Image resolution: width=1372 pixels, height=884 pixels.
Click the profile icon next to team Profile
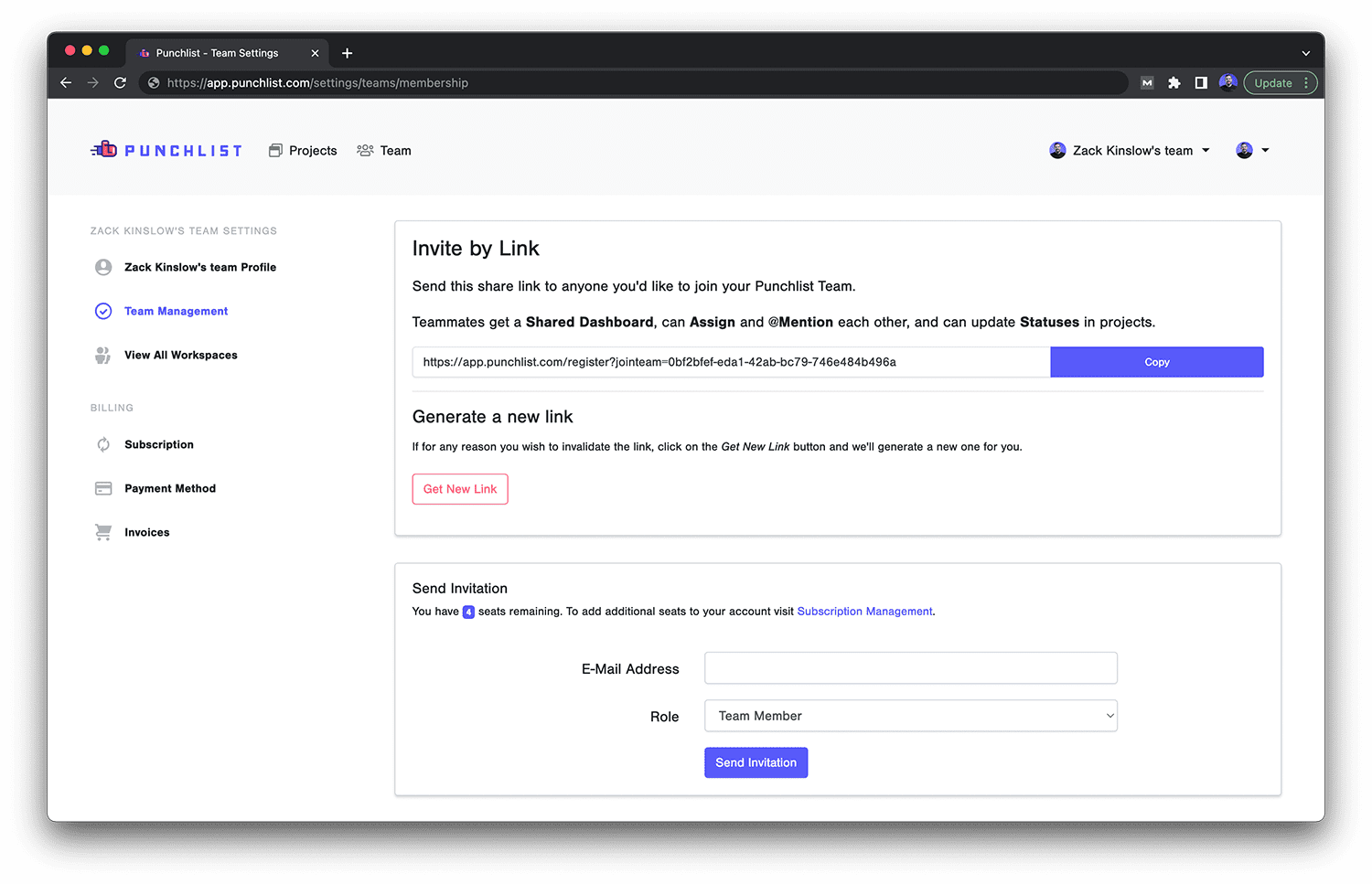point(103,267)
